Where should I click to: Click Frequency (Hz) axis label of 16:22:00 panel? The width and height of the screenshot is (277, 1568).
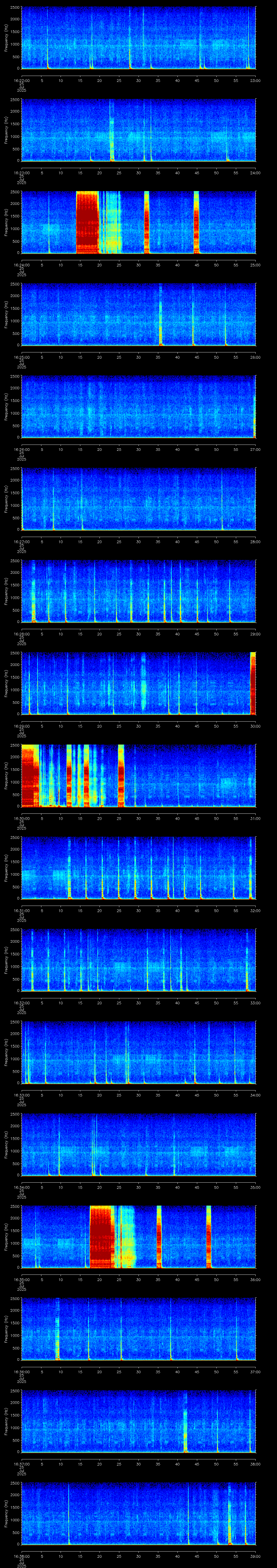tap(7, 38)
